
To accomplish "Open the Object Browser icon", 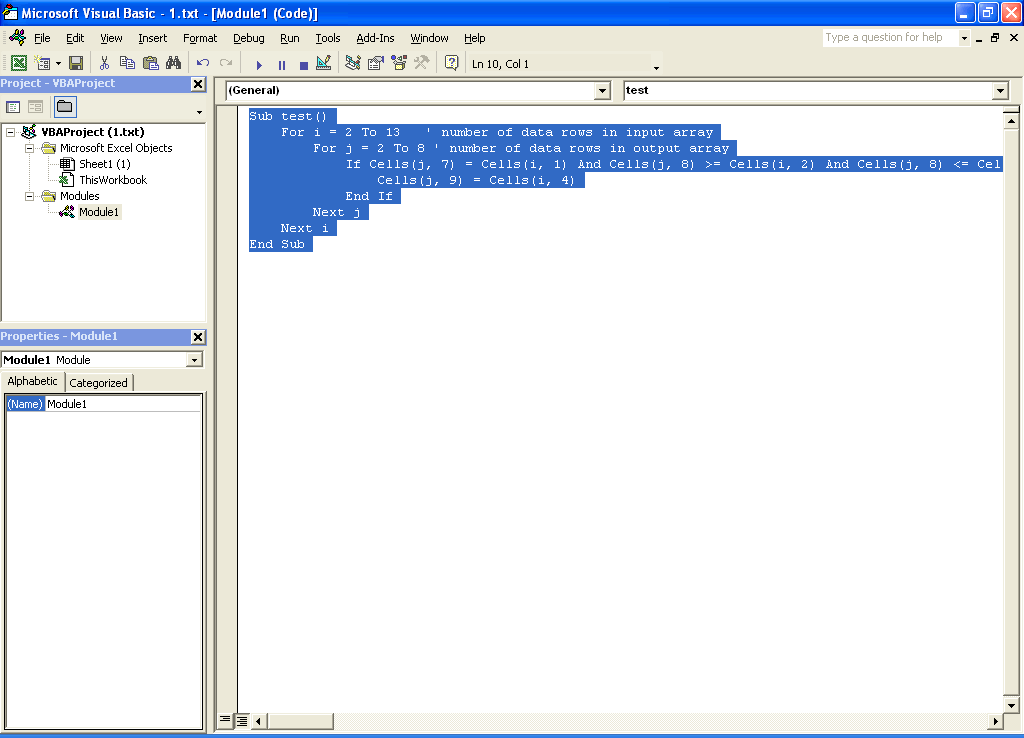I will (x=399, y=64).
